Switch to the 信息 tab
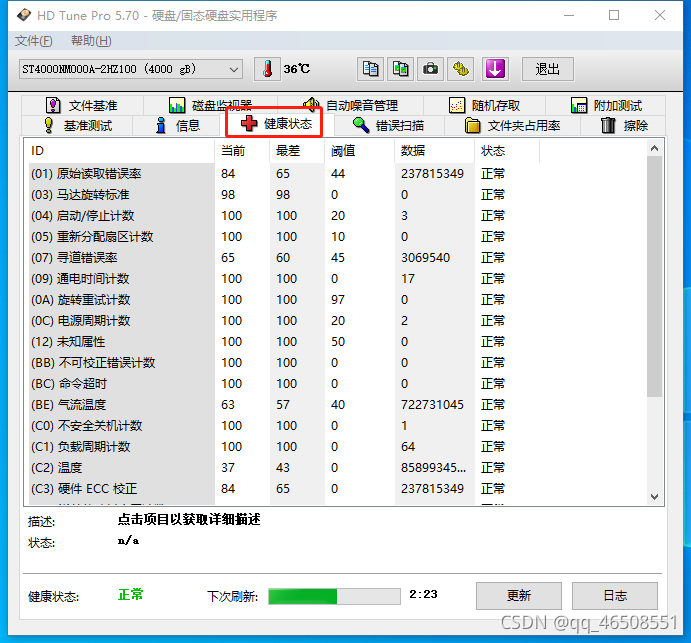Viewport: 691px width, 643px height. [177, 126]
